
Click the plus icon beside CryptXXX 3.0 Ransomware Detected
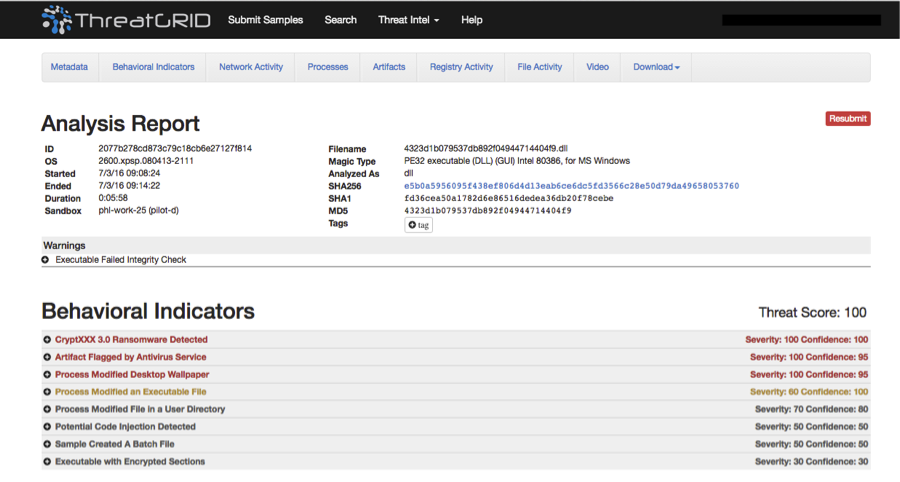click(x=47, y=340)
